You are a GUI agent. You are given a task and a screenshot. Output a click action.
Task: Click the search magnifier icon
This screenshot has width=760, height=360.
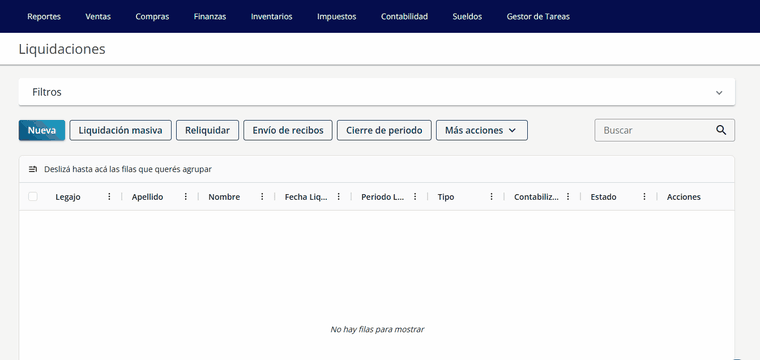click(x=721, y=130)
